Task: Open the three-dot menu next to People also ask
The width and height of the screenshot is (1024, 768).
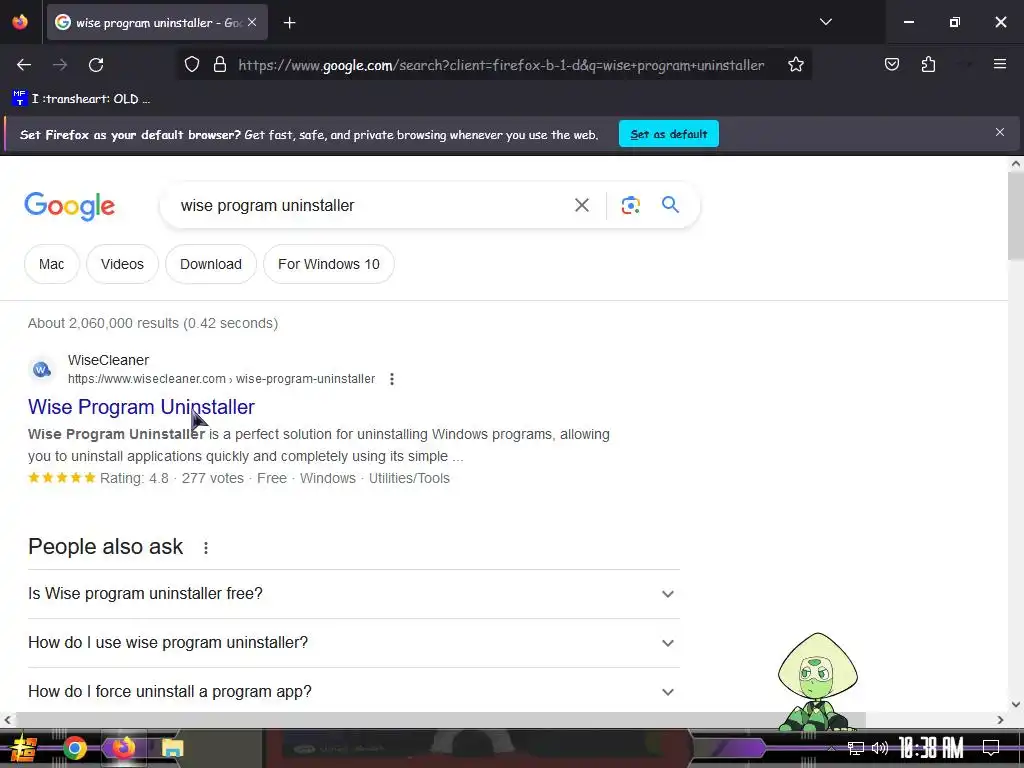Action: tap(206, 548)
